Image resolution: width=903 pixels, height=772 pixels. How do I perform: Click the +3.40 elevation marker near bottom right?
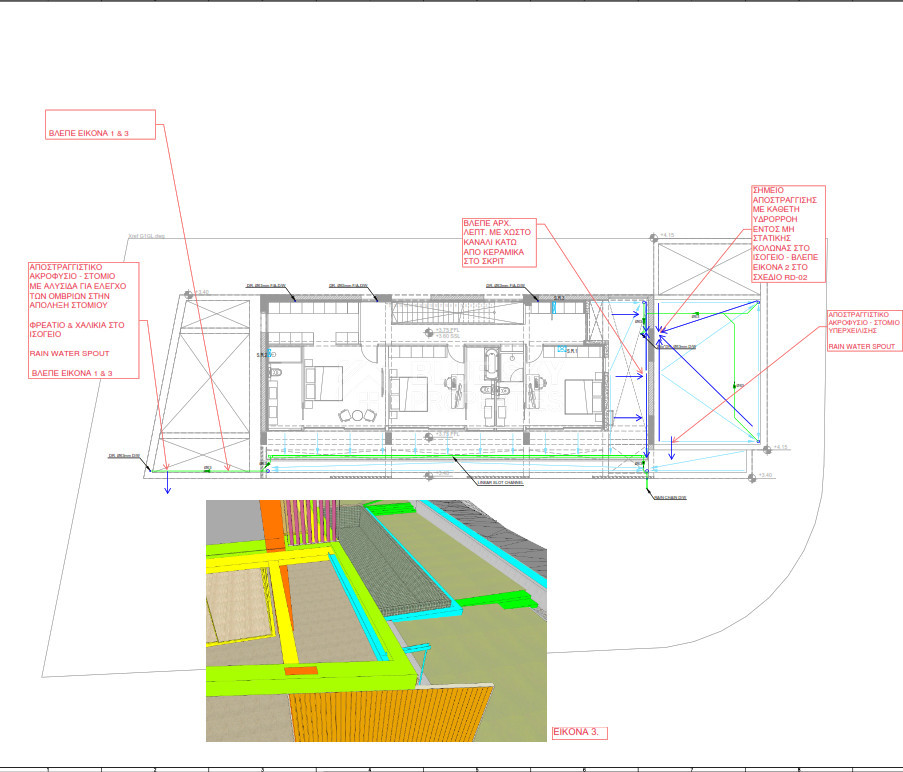point(765,476)
